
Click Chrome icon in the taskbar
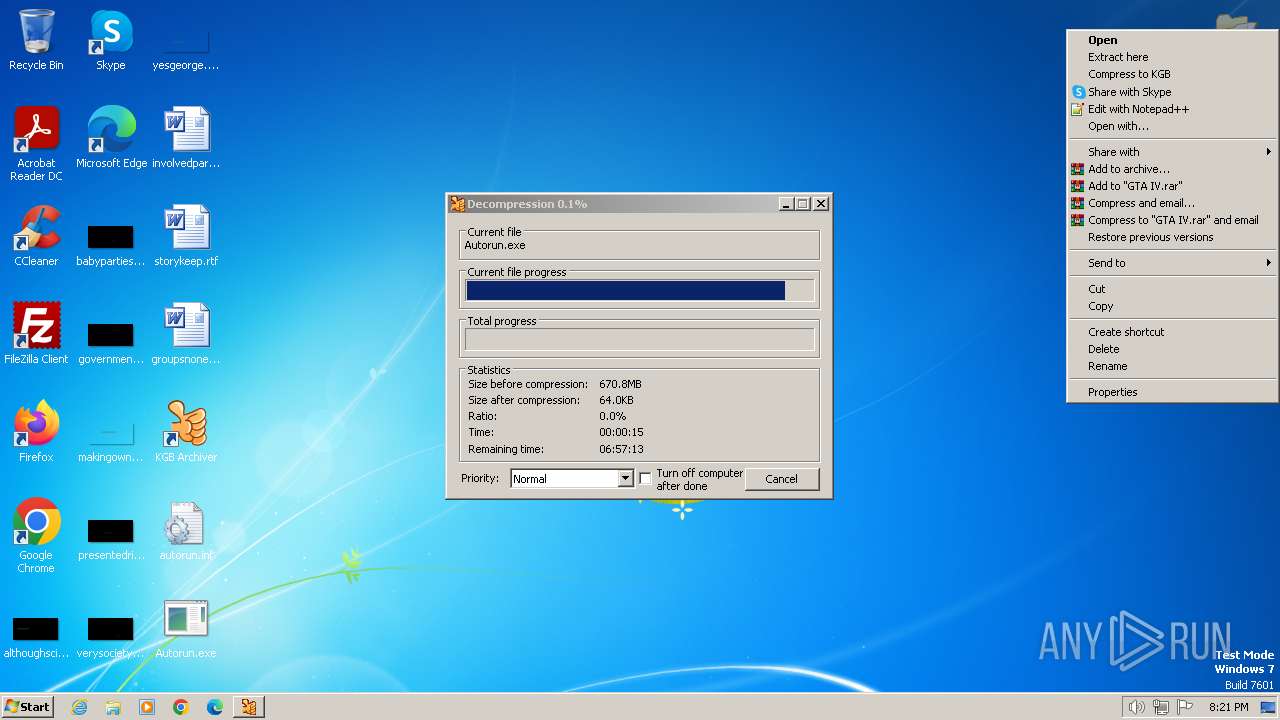click(x=181, y=707)
